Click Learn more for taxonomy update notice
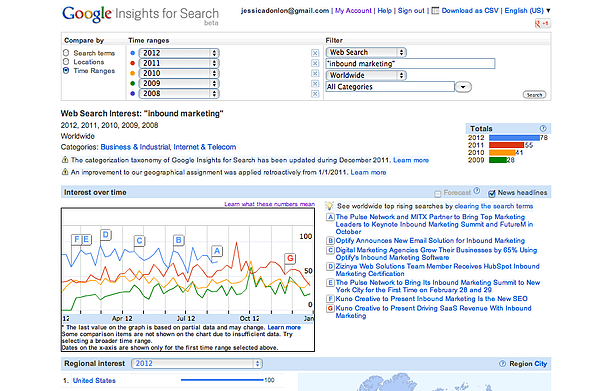This screenshot has width=600, height=391. [411, 160]
